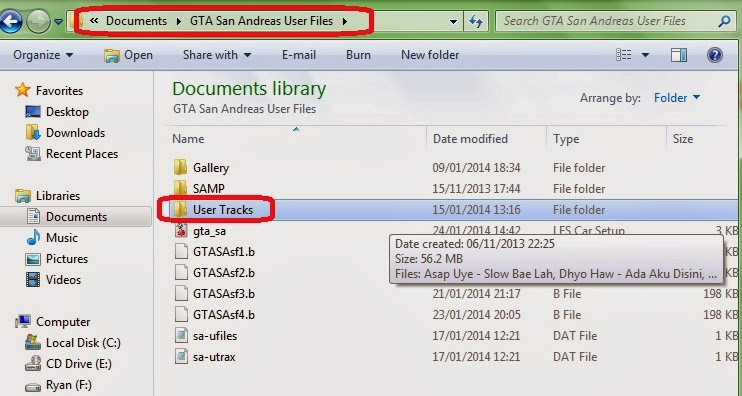Open the Arrange by Folder dropdown
This screenshot has height=396, width=742.
coord(677,97)
